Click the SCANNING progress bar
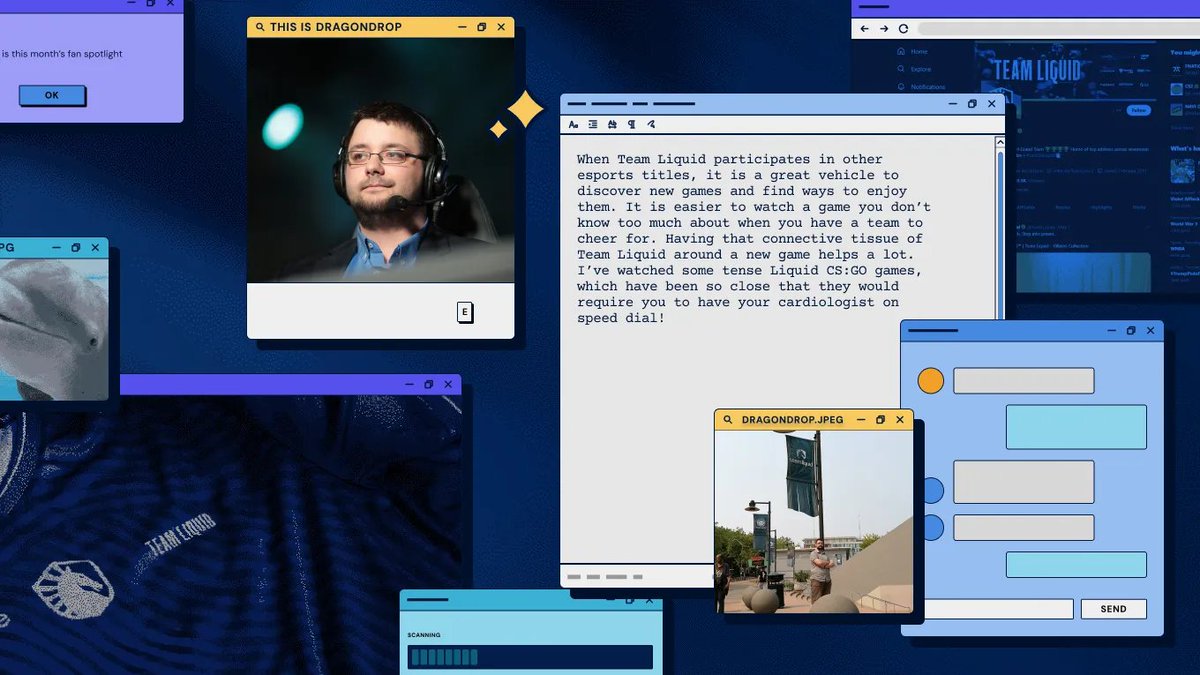Screen dimensions: 1200x675 530,657
